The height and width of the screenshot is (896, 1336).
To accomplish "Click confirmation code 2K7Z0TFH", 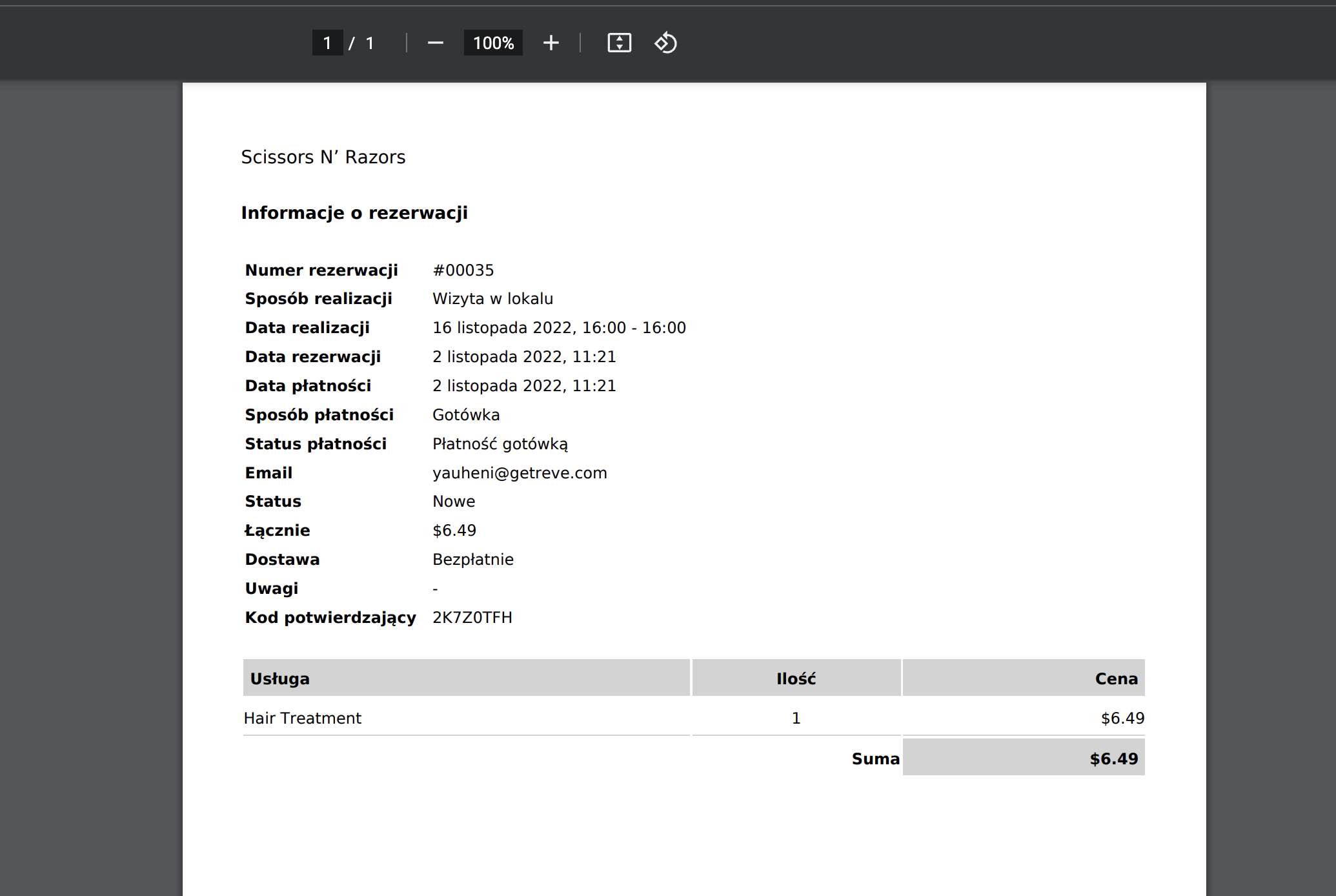I will (x=472, y=618).
